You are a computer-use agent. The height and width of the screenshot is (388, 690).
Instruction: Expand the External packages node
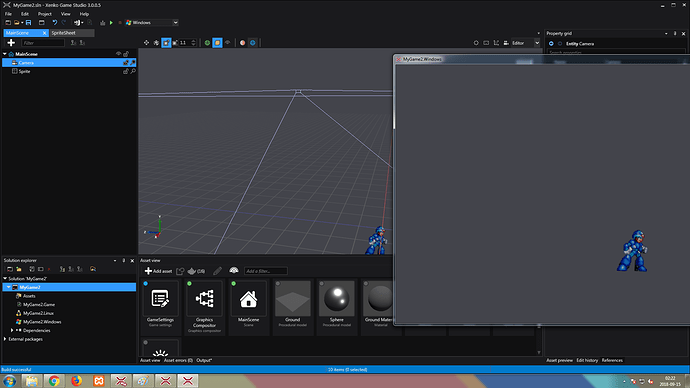[5, 339]
